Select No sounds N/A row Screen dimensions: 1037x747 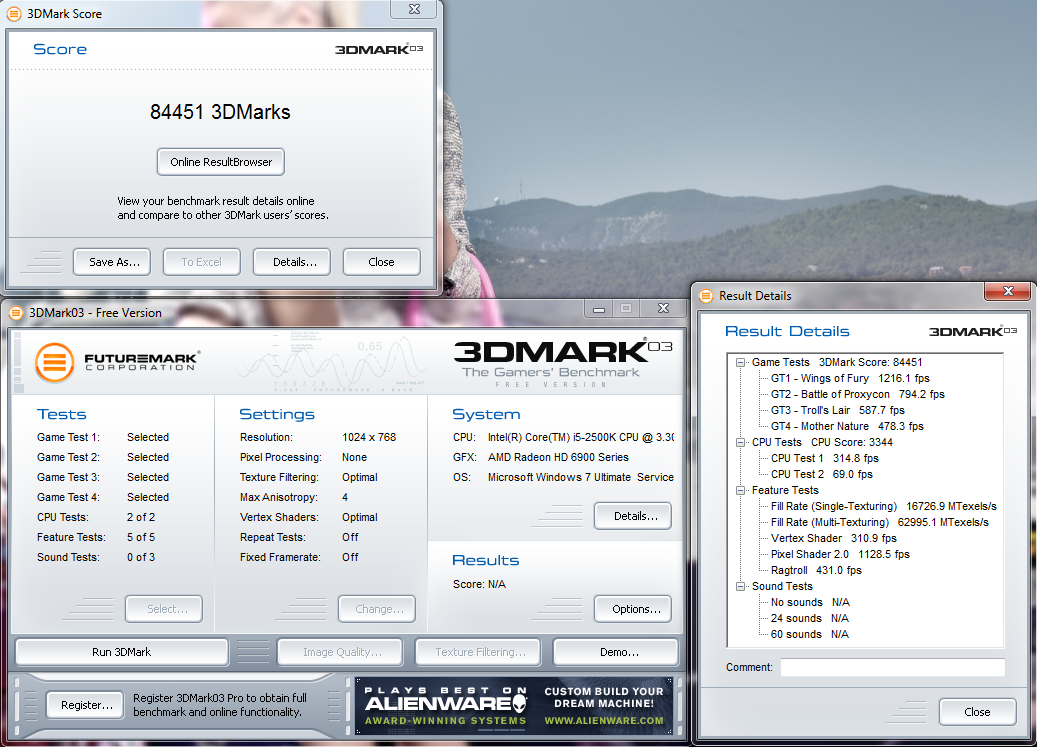[x=810, y=602]
